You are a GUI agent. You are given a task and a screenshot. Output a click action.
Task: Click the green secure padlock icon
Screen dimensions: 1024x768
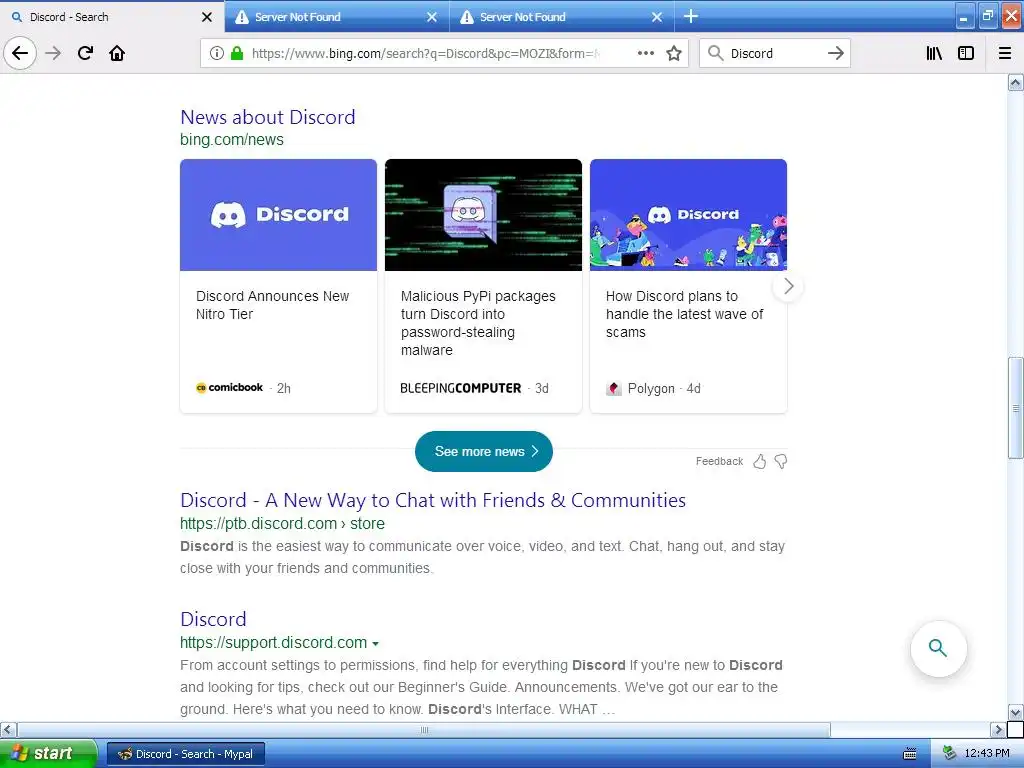236,53
